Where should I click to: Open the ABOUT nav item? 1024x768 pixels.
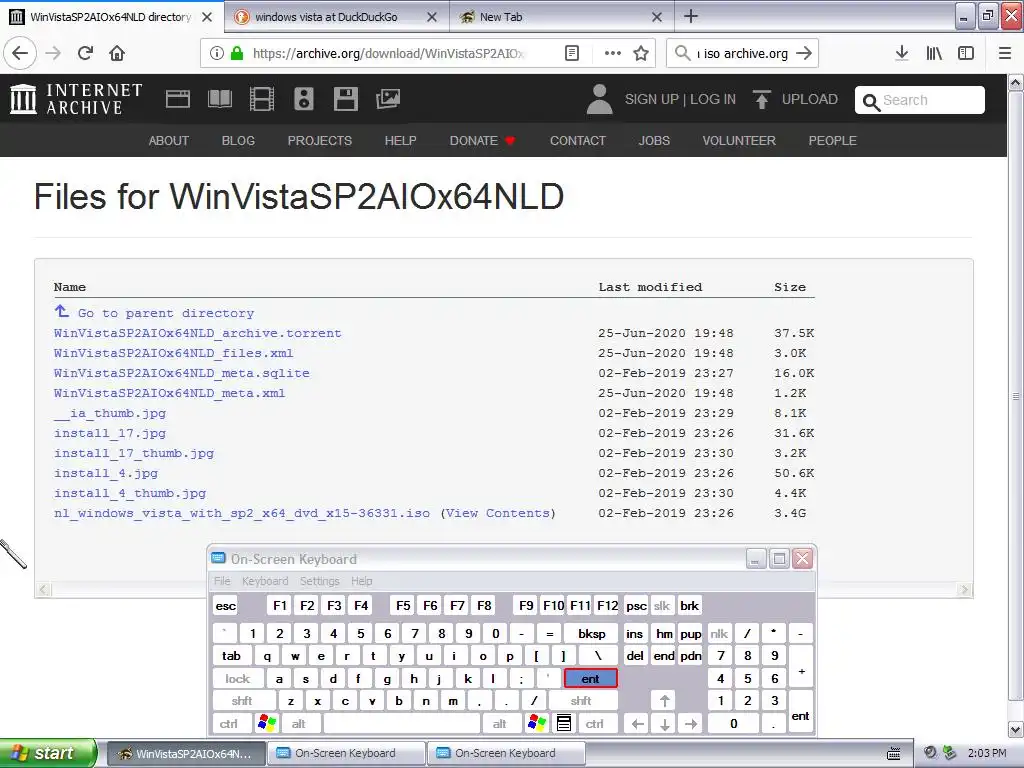coord(168,140)
